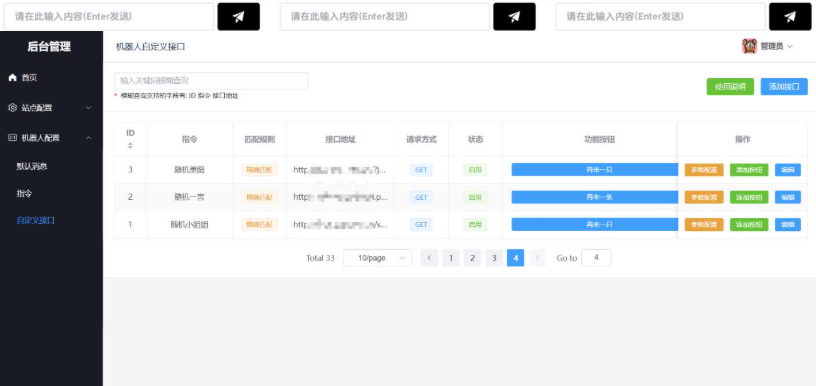Click the Total 33 pagination text
The image size is (816, 386).
320,258
